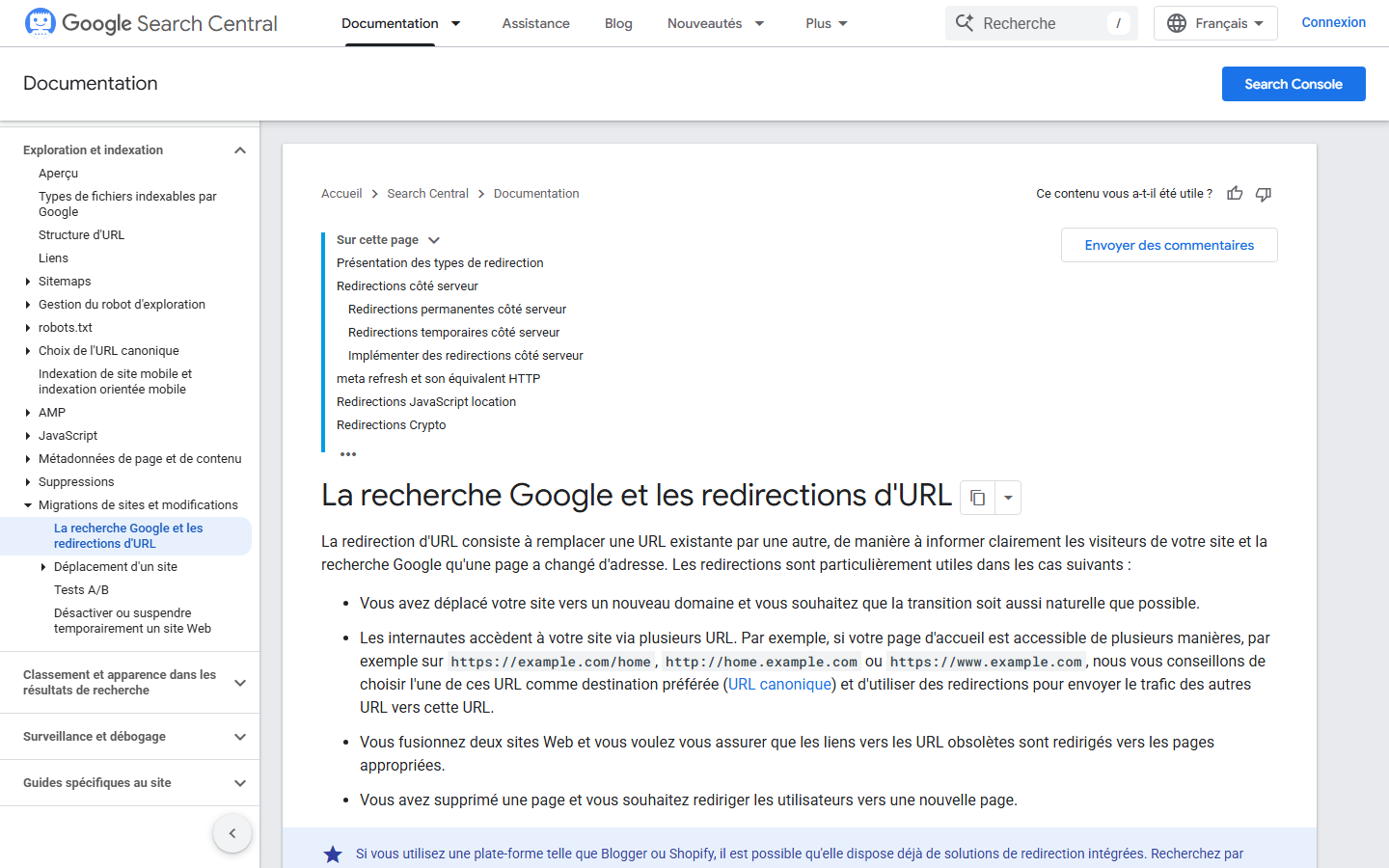Copy the page with the copy icon
Screen dimensions: 1389x868
pyautogui.click(x=977, y=498)
